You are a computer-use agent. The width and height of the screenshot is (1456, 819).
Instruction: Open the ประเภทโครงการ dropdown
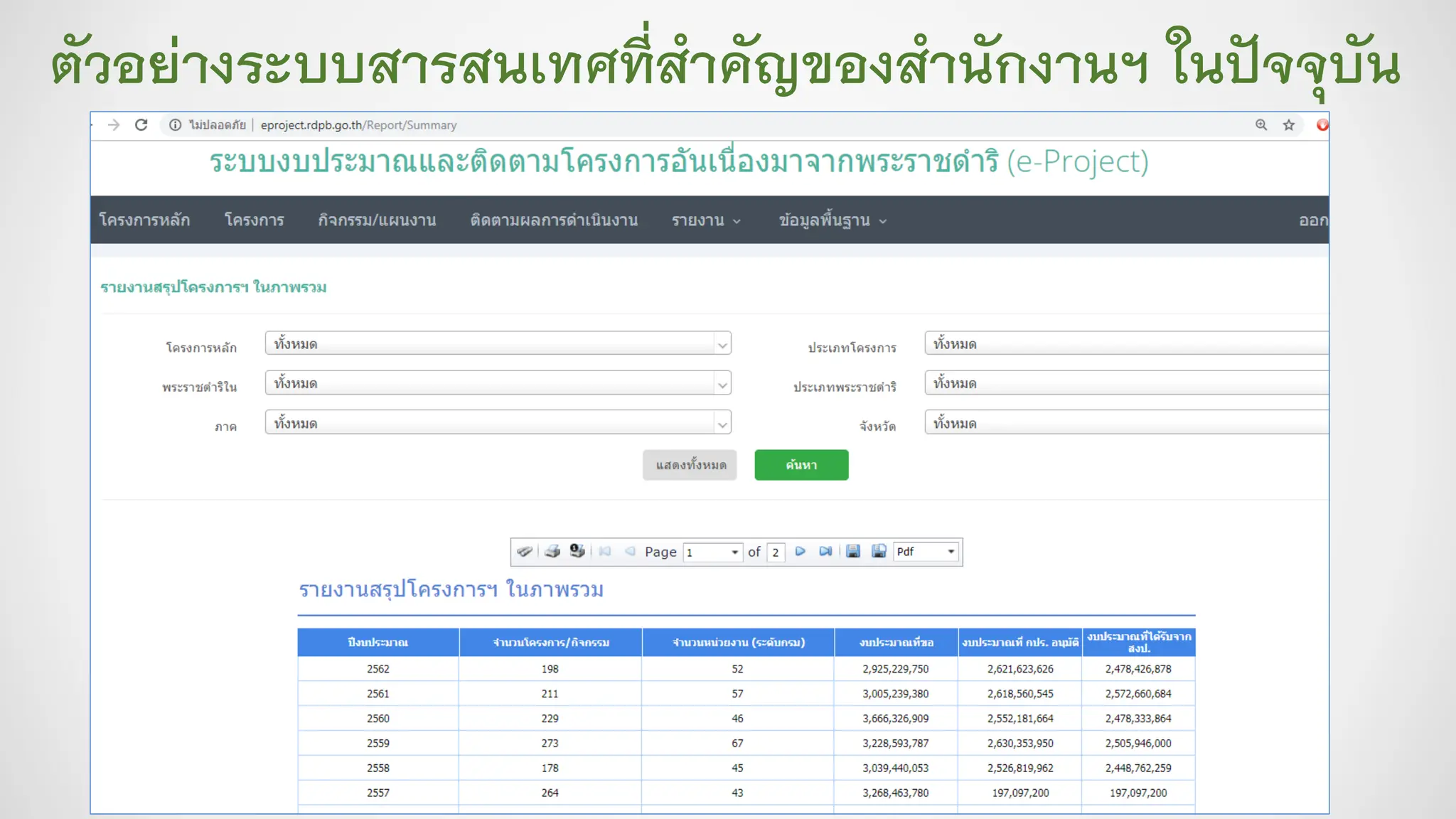[1127, 343]
